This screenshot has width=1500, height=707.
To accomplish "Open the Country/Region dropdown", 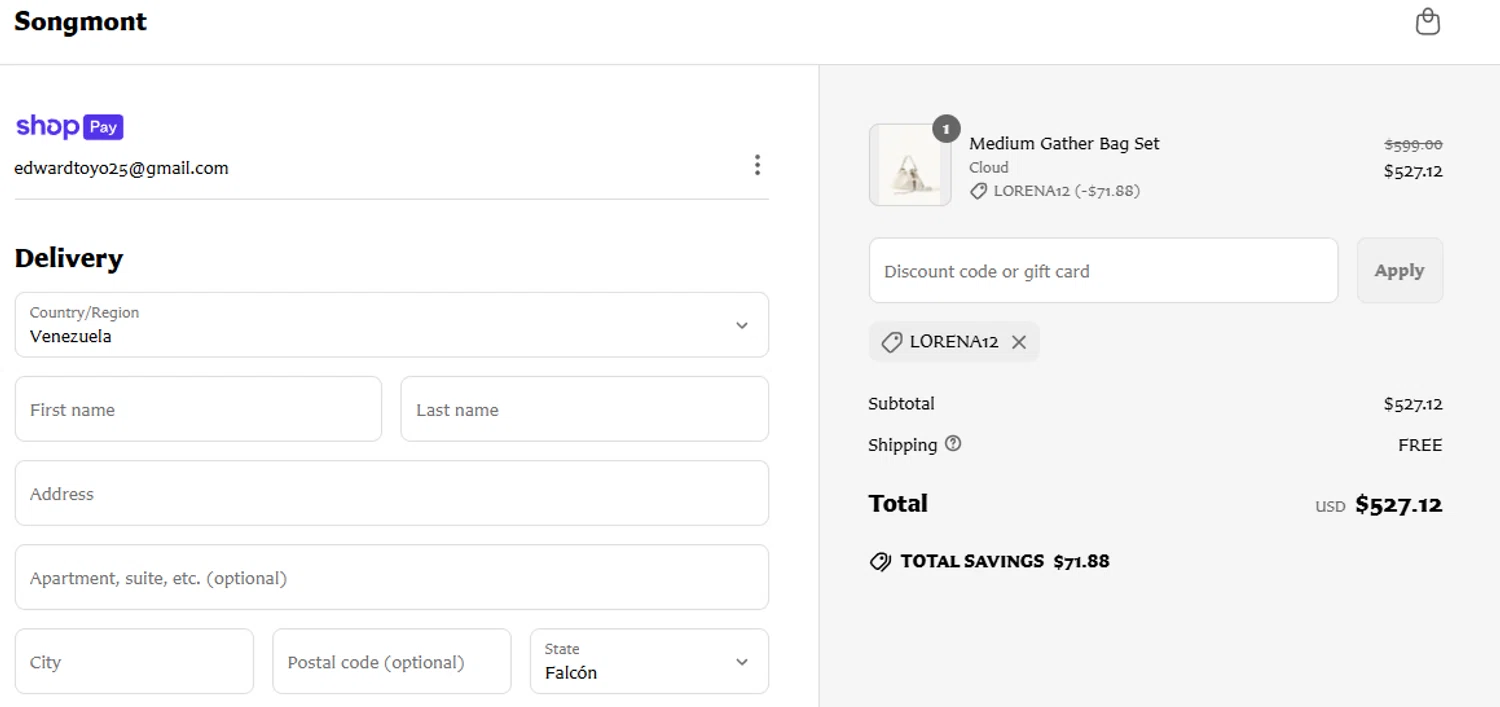I will 391,325.
